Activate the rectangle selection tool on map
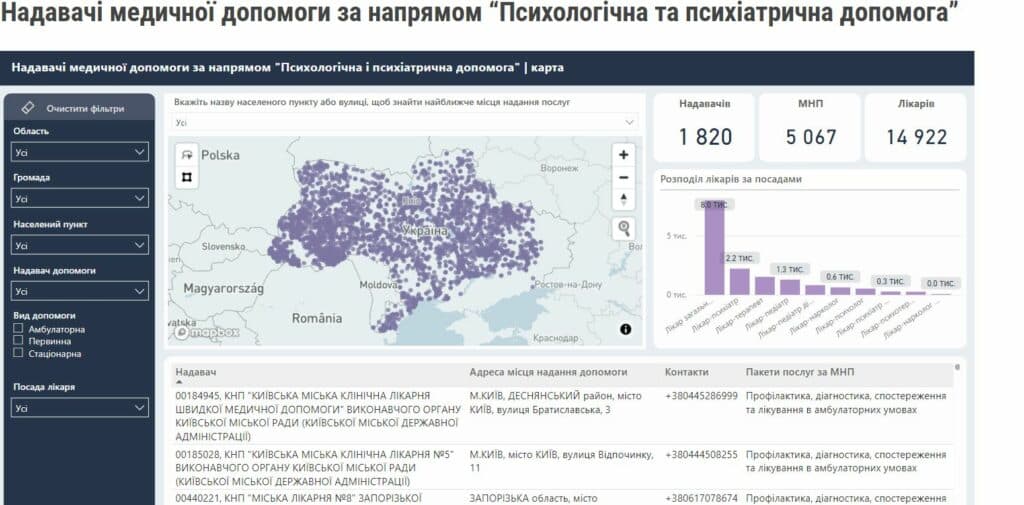This screenshot has width=1024, height=505. [x=187, y=177]
